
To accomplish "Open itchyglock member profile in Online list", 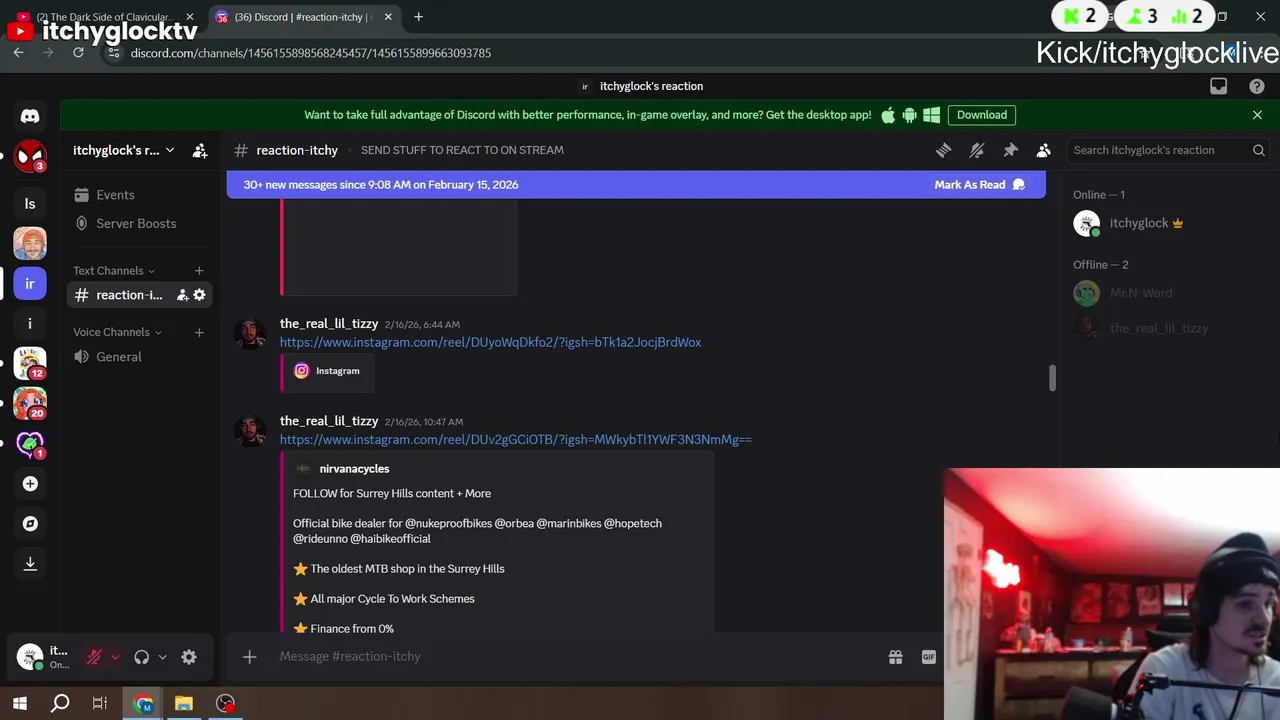I will click(x=1165, y=224).
